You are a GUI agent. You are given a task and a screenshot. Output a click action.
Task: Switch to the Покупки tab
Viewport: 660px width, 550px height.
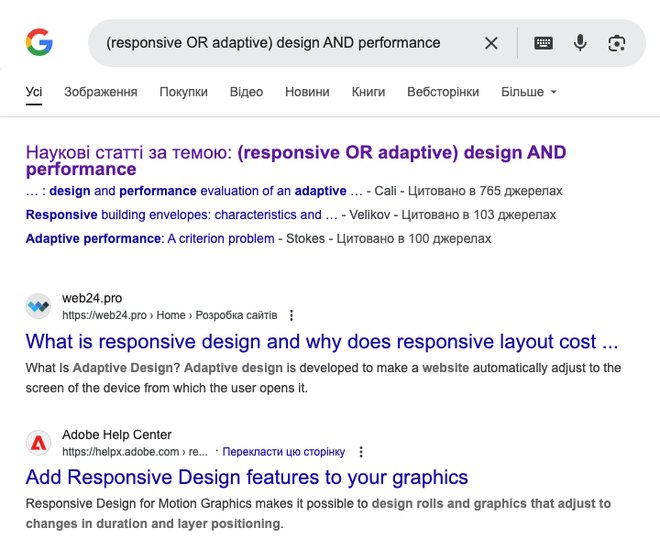coord(184,92)
